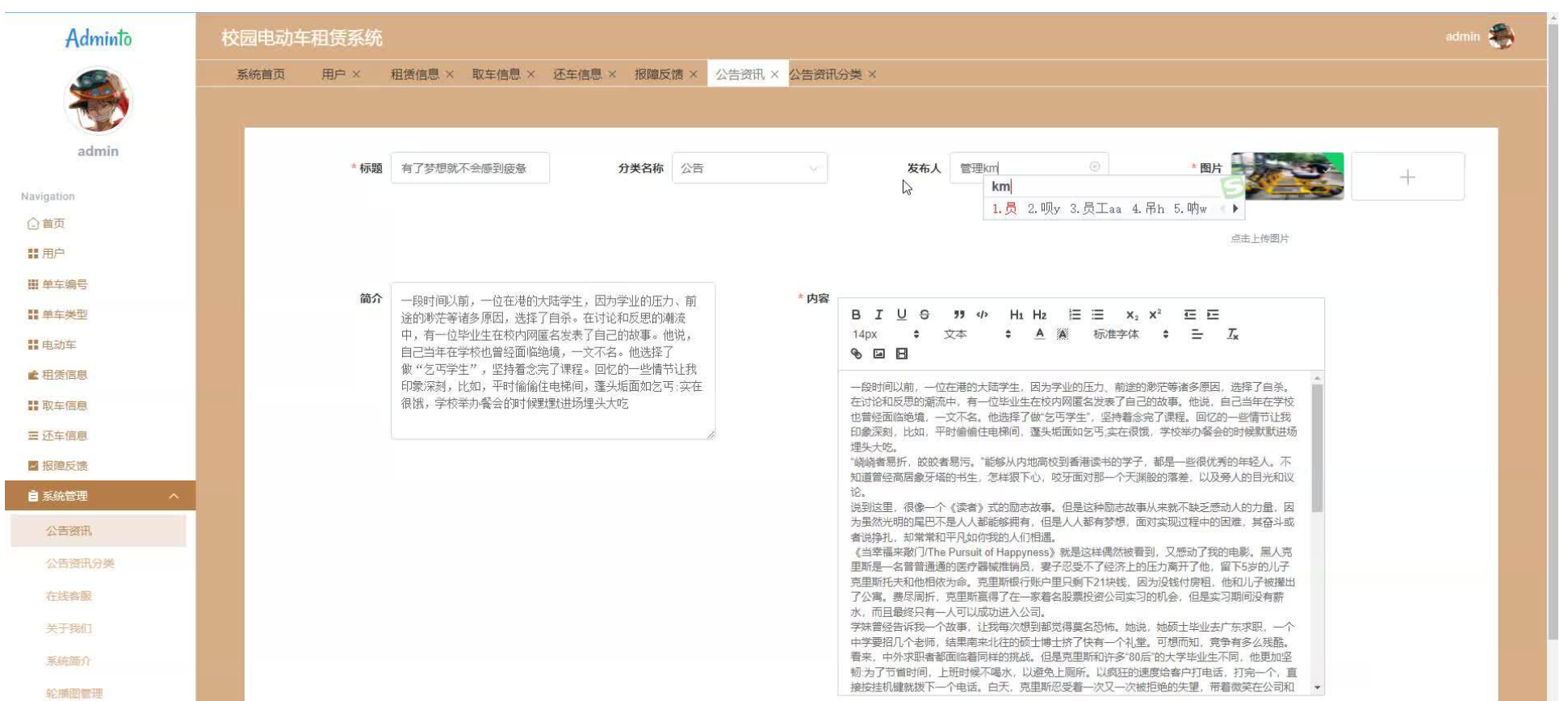Toggle underline formatting in editor toolbar
This screenshot has height=701, width=1568.
(901, 315)
